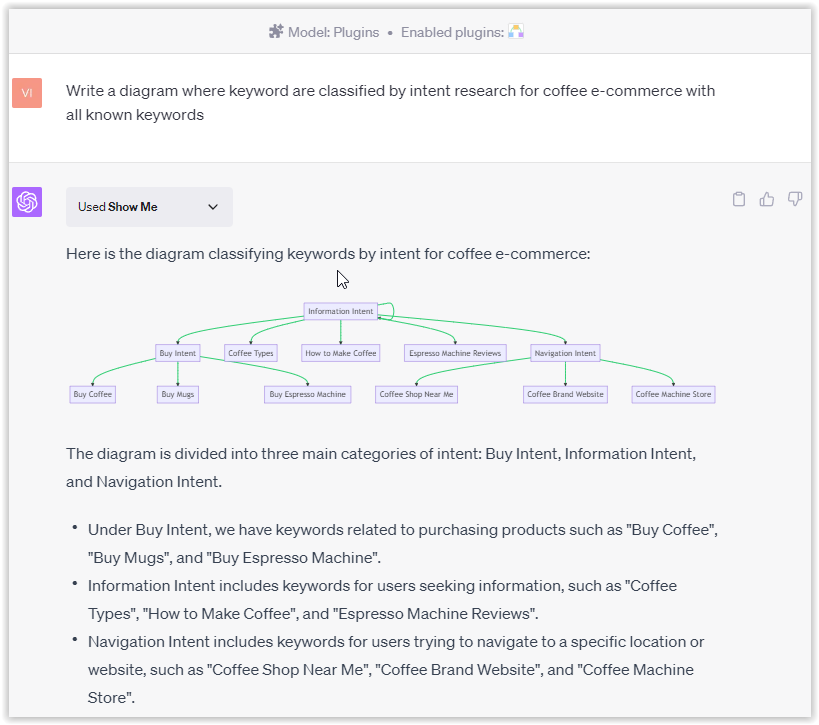Click the 'Buy Mugs' keyword box
819x725 pixels.
tap(177, 394)
